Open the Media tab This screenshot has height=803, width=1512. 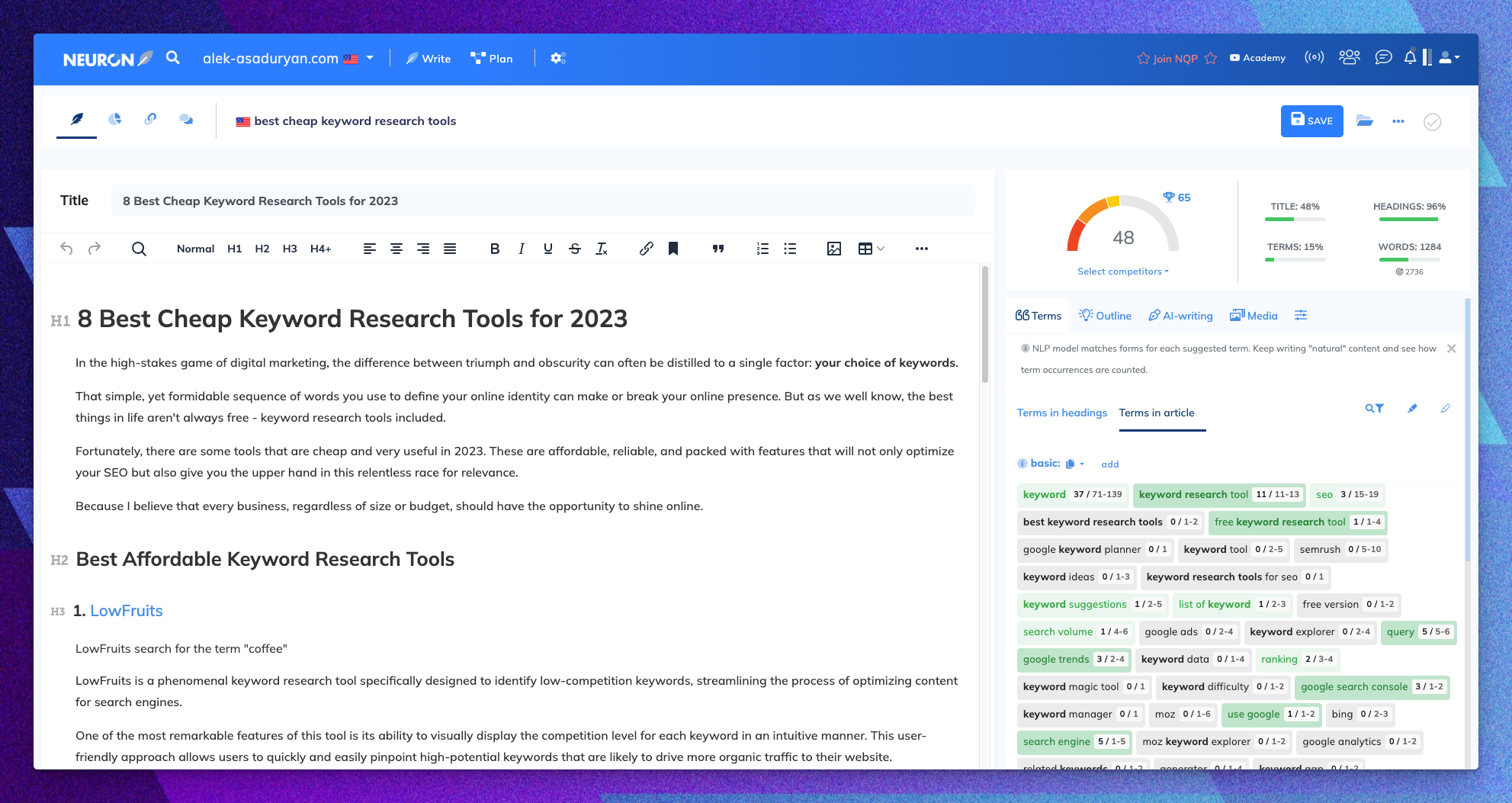(x=1254, y=315)
